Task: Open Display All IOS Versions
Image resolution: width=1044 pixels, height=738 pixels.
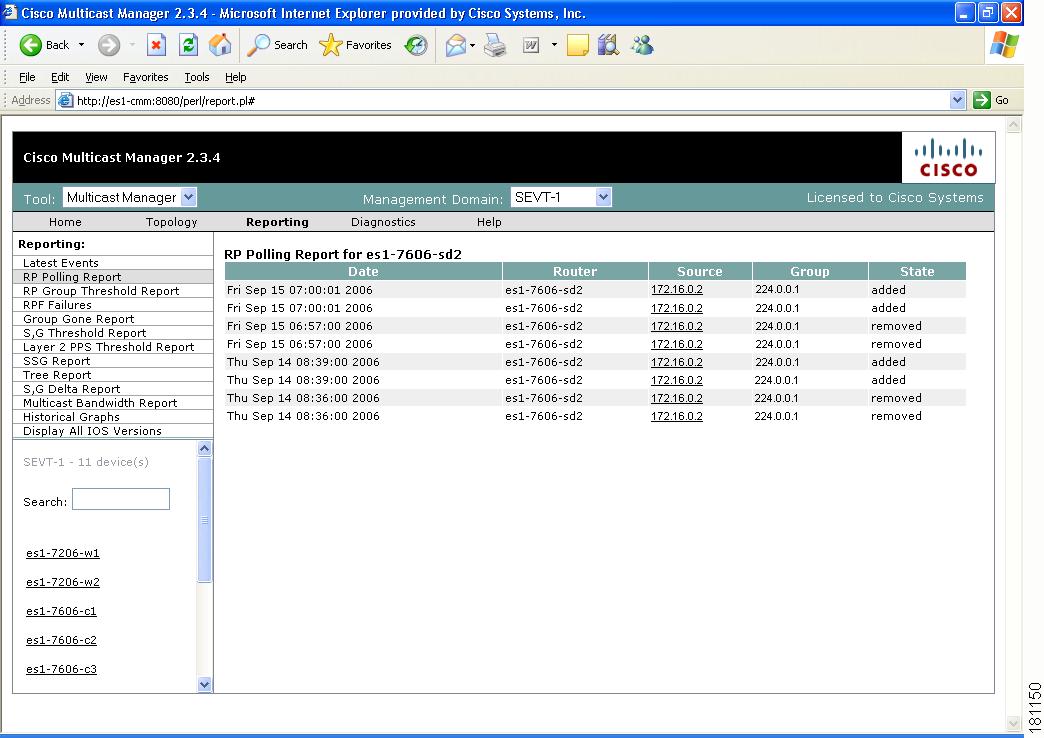Action: click(x=93, y=431)
